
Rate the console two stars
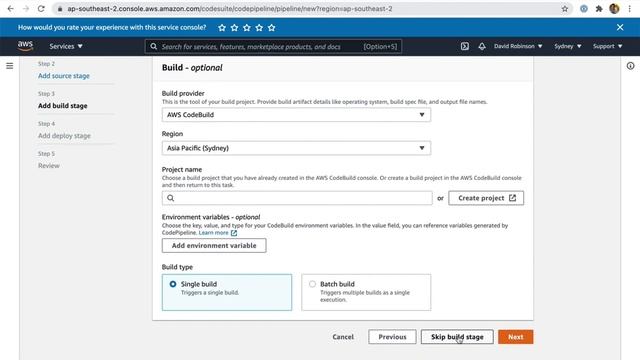pos(234,28)
